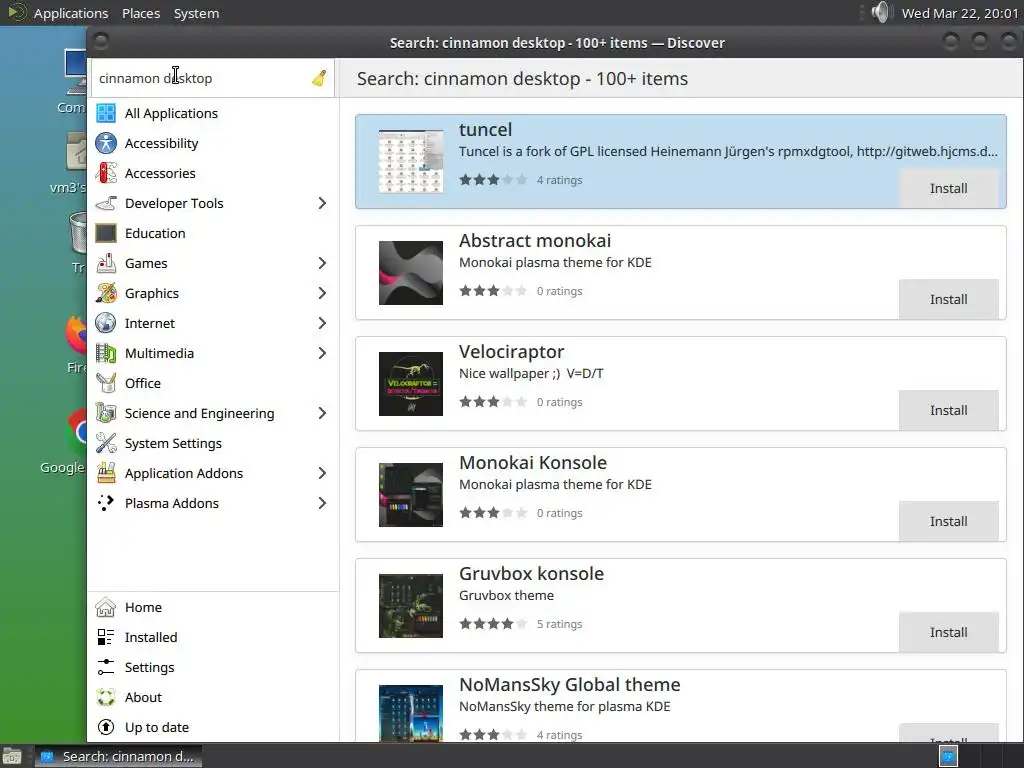Click the Velociraptor star rating
1024x768 pixels.
tap(493, 402)
